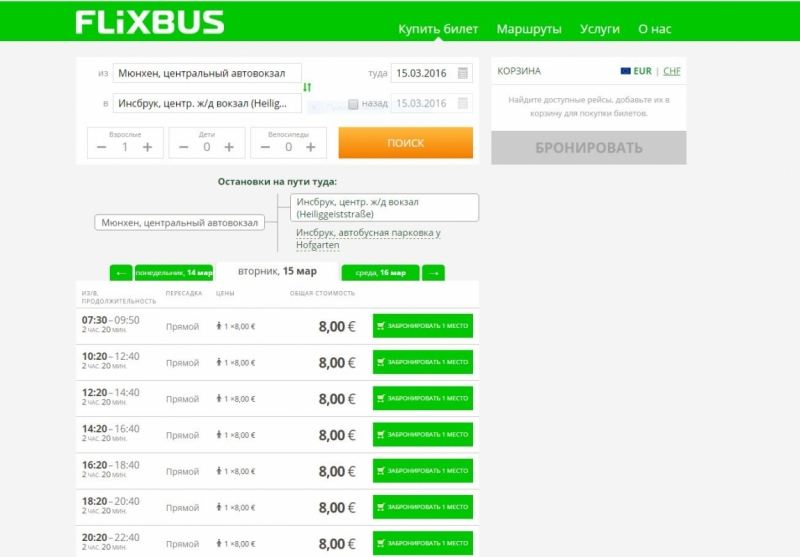
Task: Increase adults count with plus
Action: (147, 147)
